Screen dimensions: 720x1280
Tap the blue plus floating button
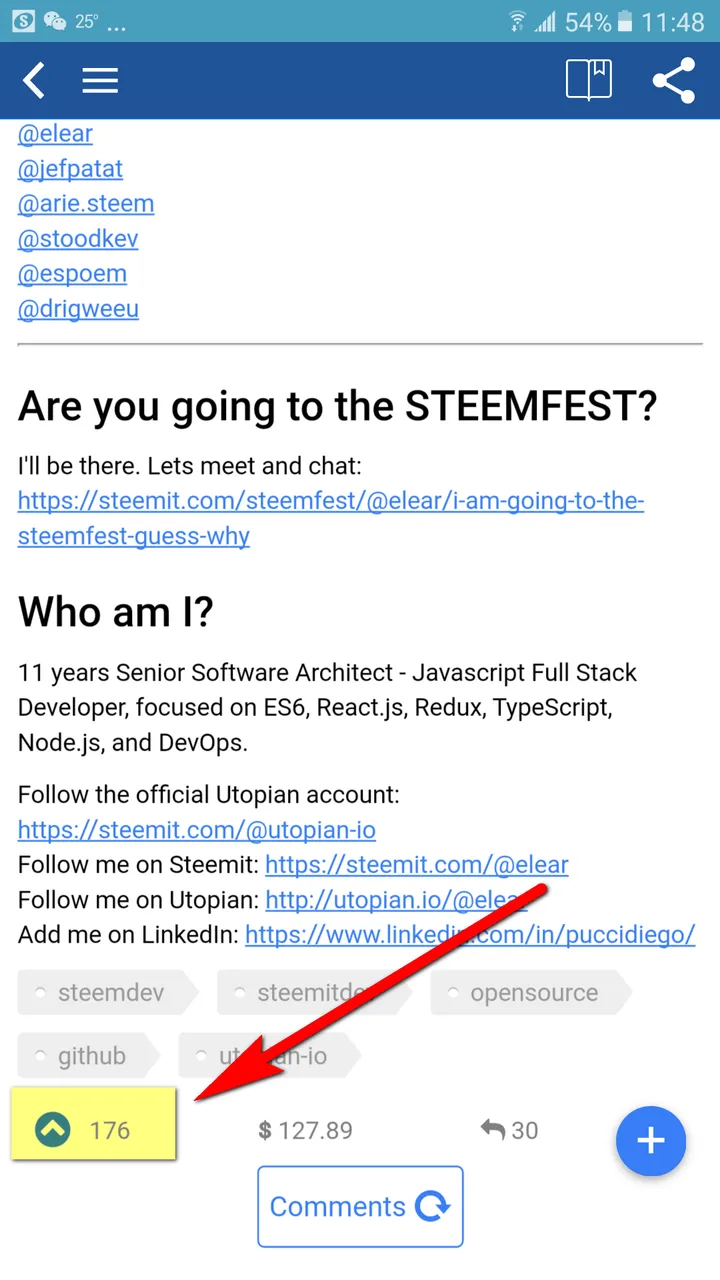click(x=651, y=1140)
